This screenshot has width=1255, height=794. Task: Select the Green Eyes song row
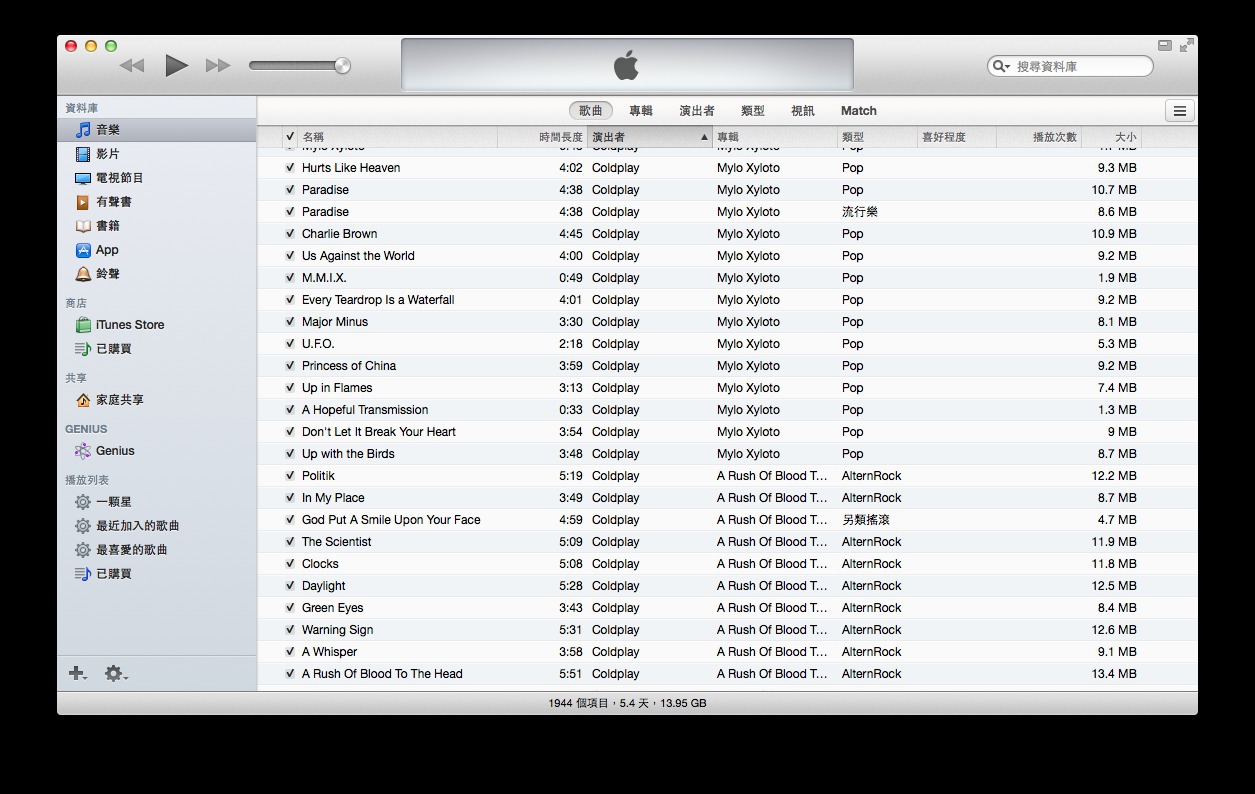727,608
